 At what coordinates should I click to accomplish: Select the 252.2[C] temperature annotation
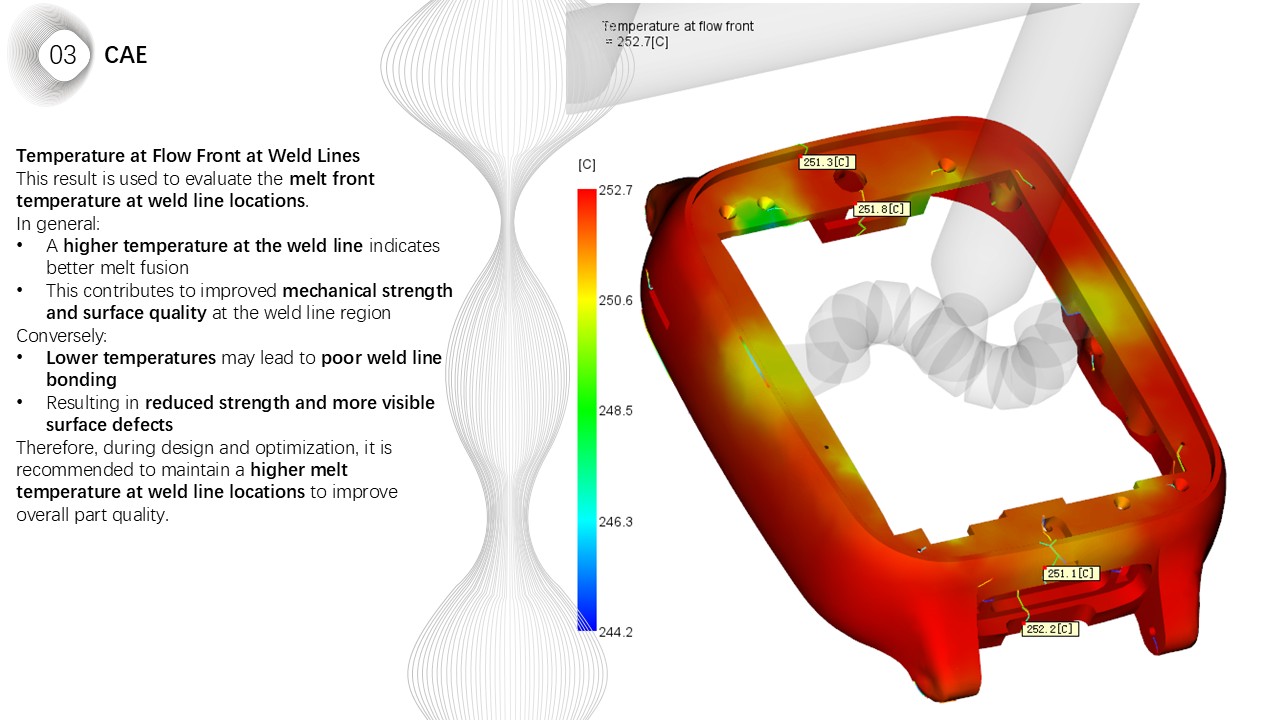[x=1051, y=629]
